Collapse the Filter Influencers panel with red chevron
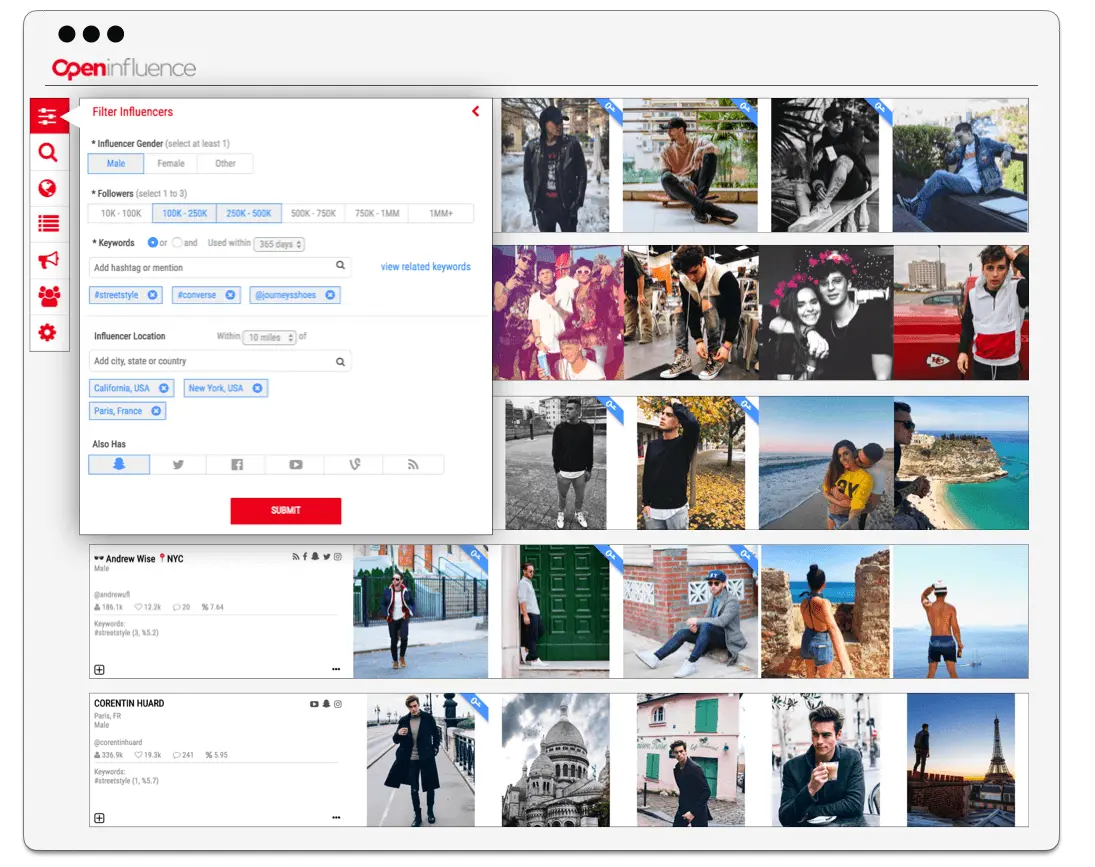The width and height of the screenshot is (1095, 867). tap(476, 112)
